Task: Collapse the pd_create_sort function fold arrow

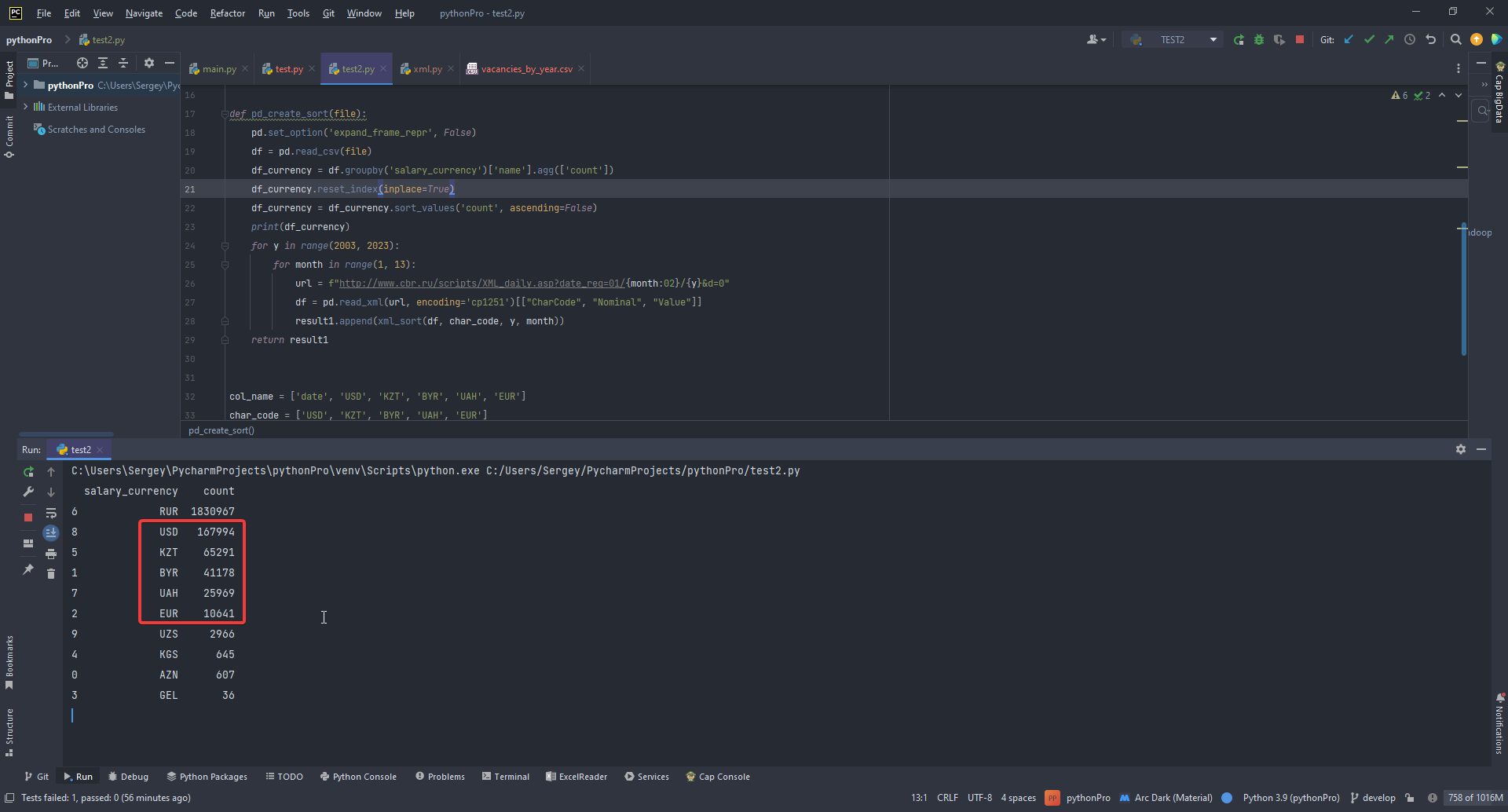Action: 225,114
